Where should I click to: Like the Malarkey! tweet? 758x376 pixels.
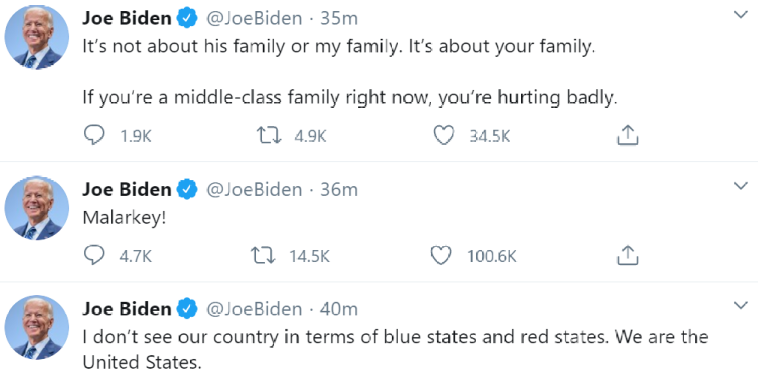click(441, 256)
